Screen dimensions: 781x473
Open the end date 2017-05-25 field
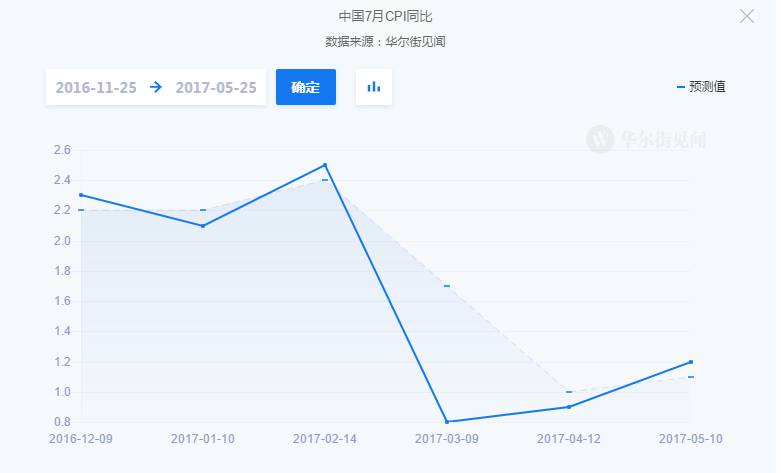[216, 87]
